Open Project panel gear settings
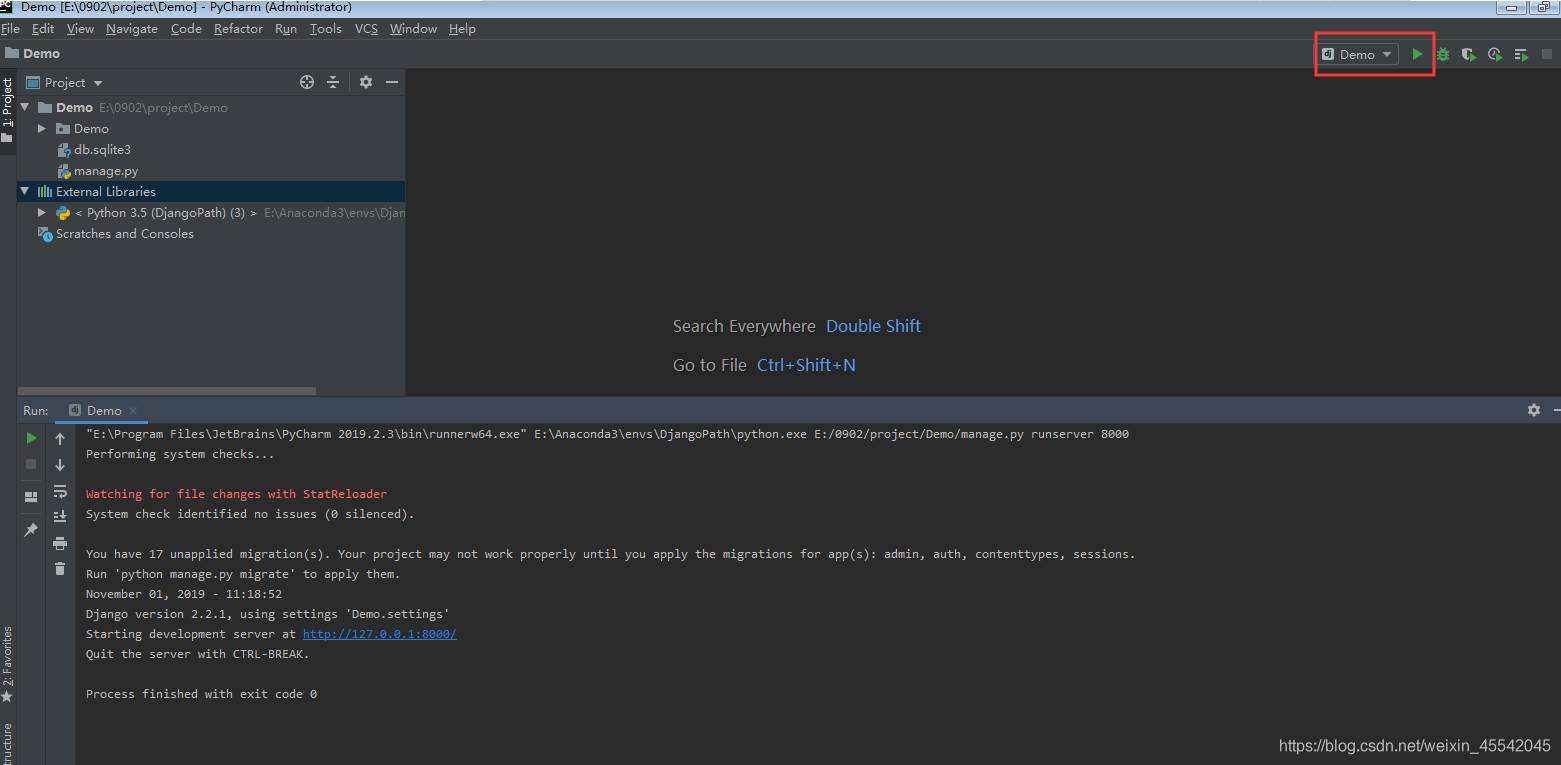Viewport: 1561px width, 765px height. tap(366, 82)
